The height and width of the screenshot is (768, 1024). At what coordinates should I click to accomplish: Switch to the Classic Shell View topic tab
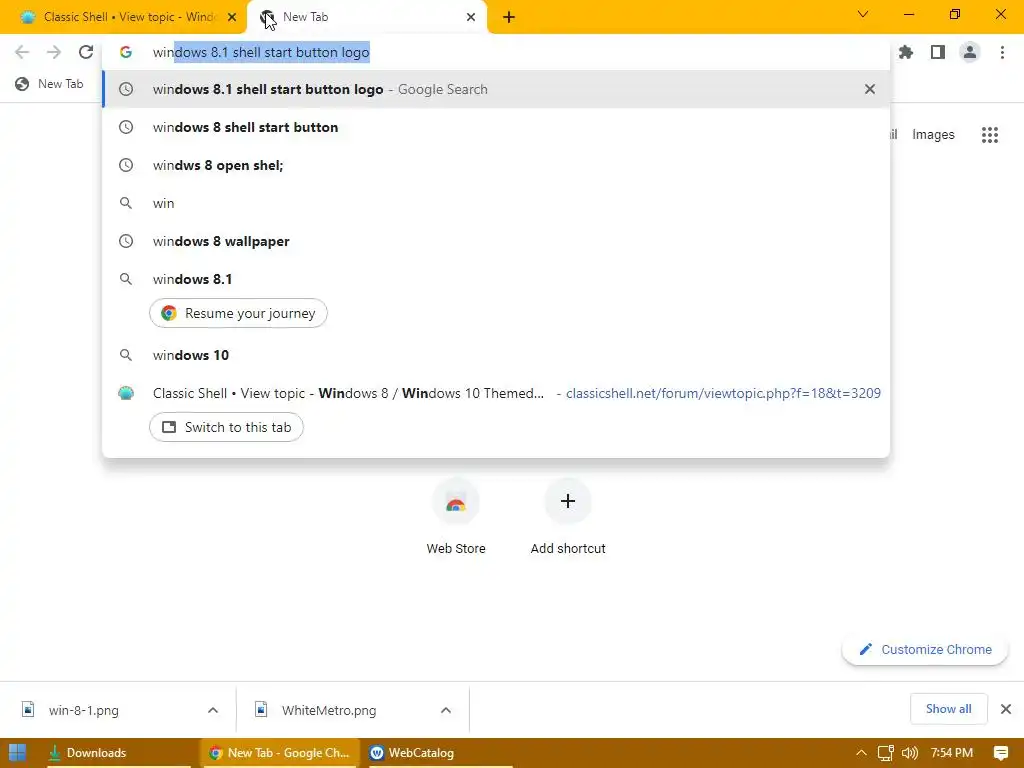tap(123, 17)
